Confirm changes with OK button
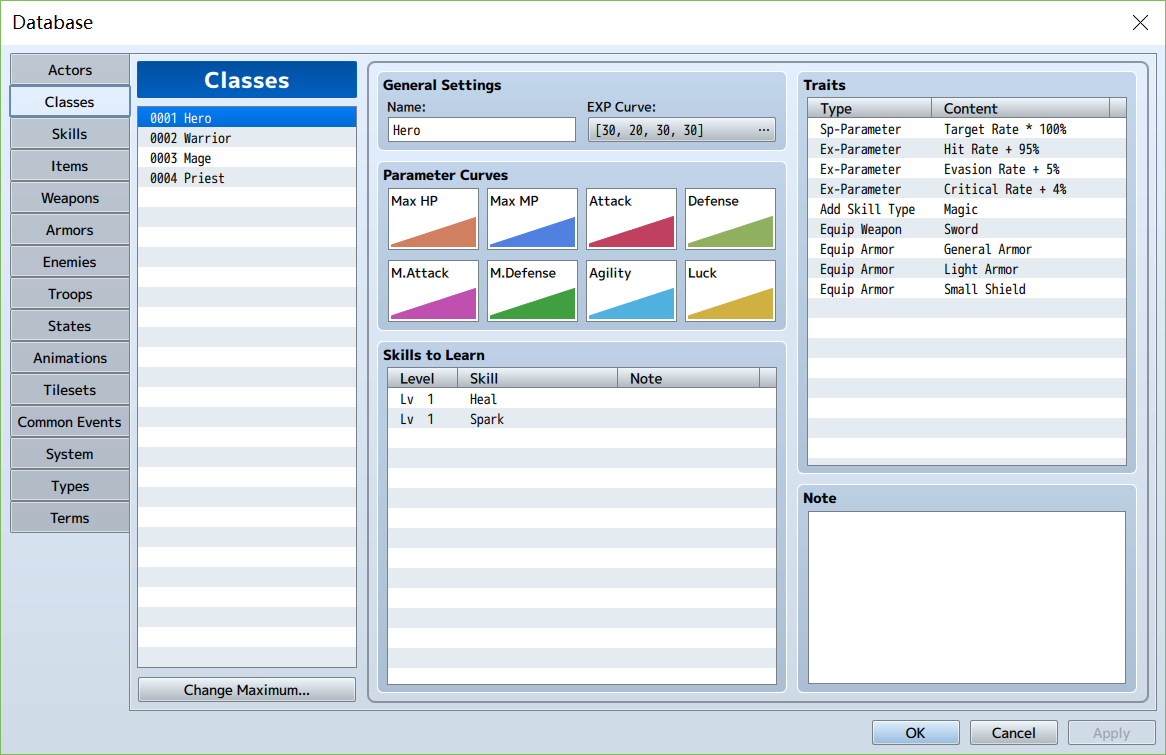 [915, 733]
